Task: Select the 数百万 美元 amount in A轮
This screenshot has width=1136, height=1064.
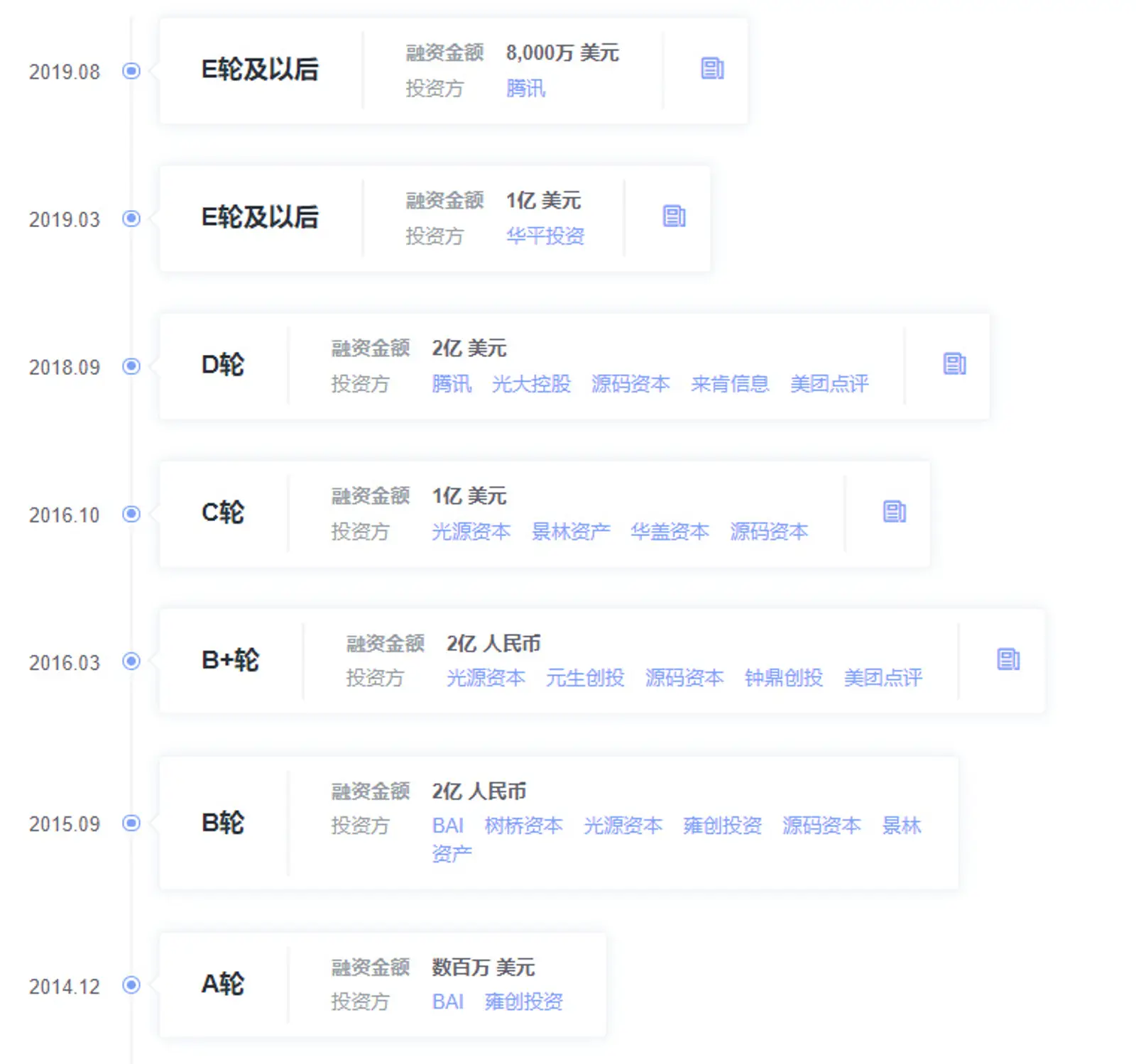Action: (484, 967)
